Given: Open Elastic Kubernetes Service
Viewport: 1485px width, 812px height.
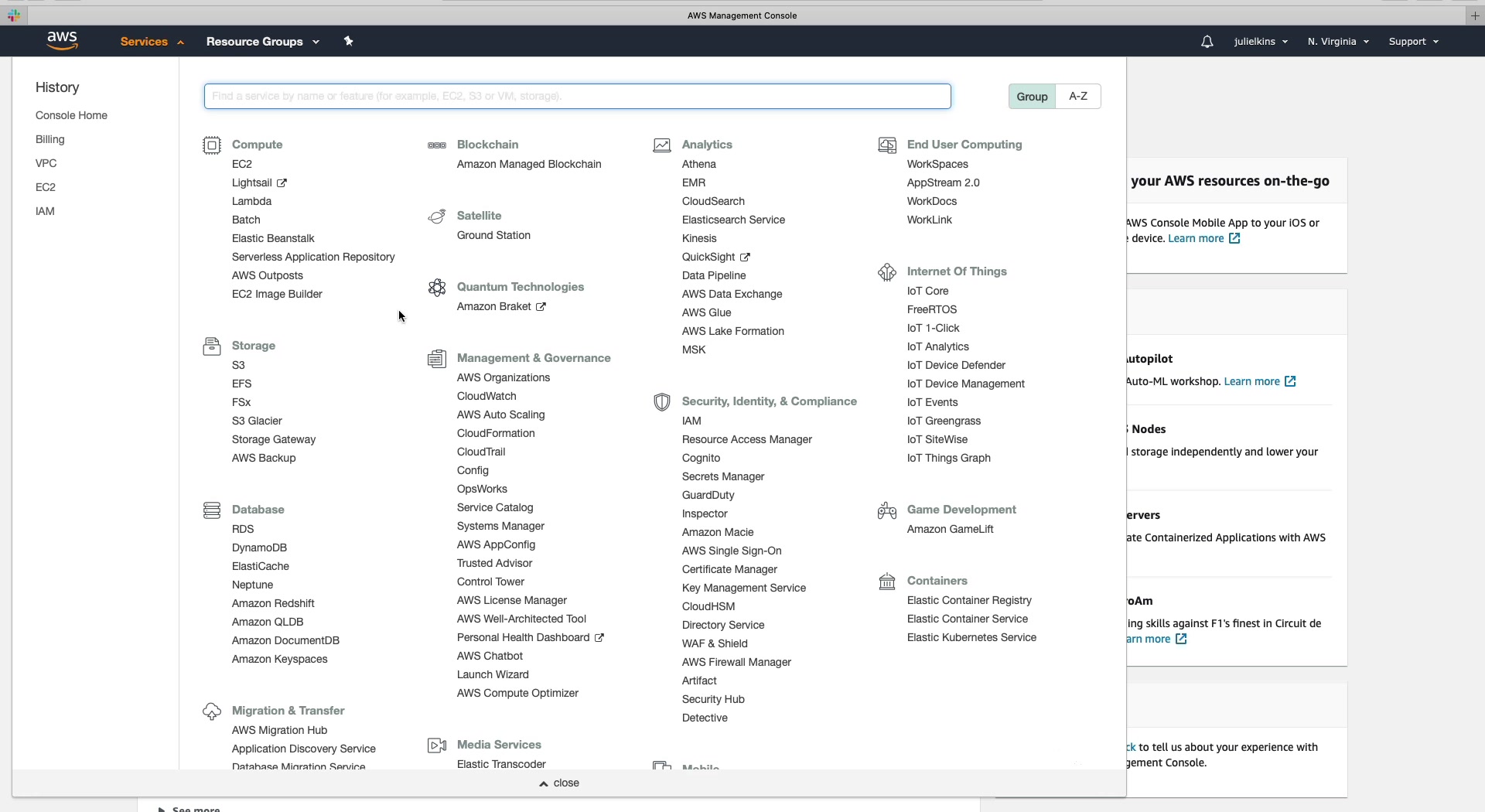Looking at the screenshot, I should click(971, 638).
